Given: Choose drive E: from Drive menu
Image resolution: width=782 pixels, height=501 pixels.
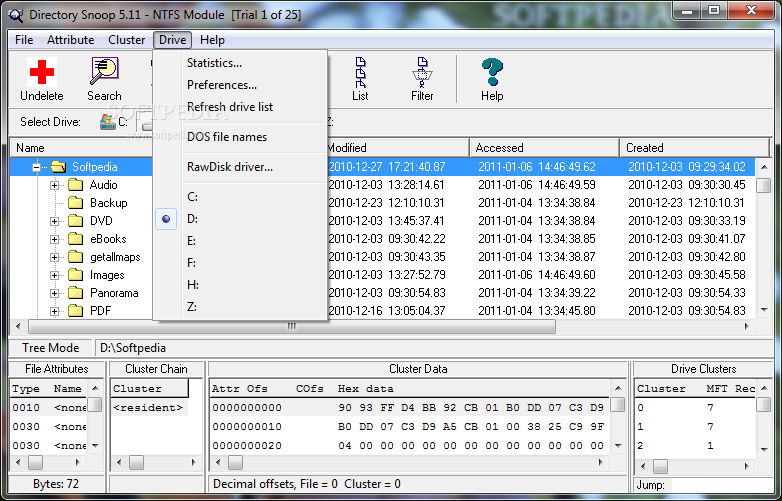Looking at the screenshot, I should (x=240, y=241).
